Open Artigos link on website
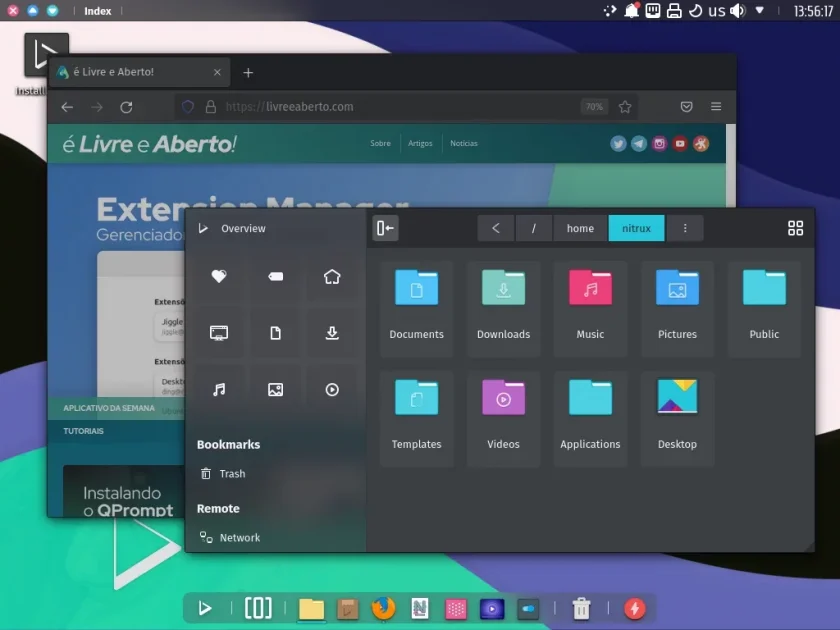 (x=420, y=143)
